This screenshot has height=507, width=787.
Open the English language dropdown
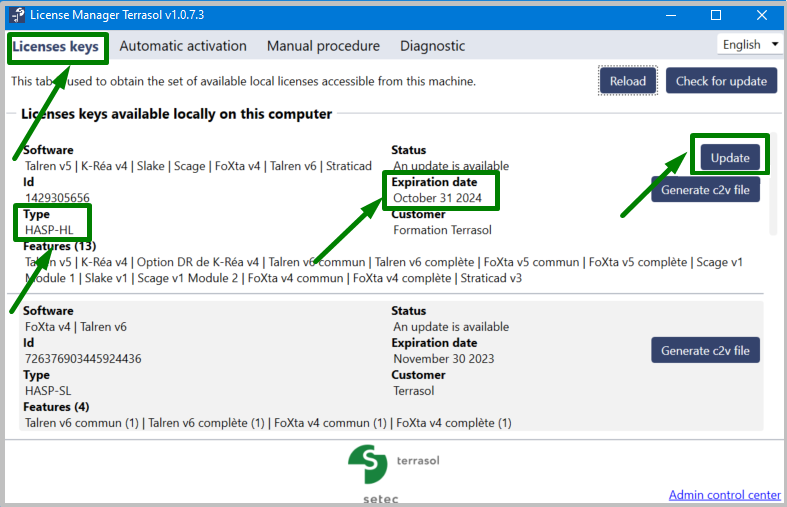[749, 45]
